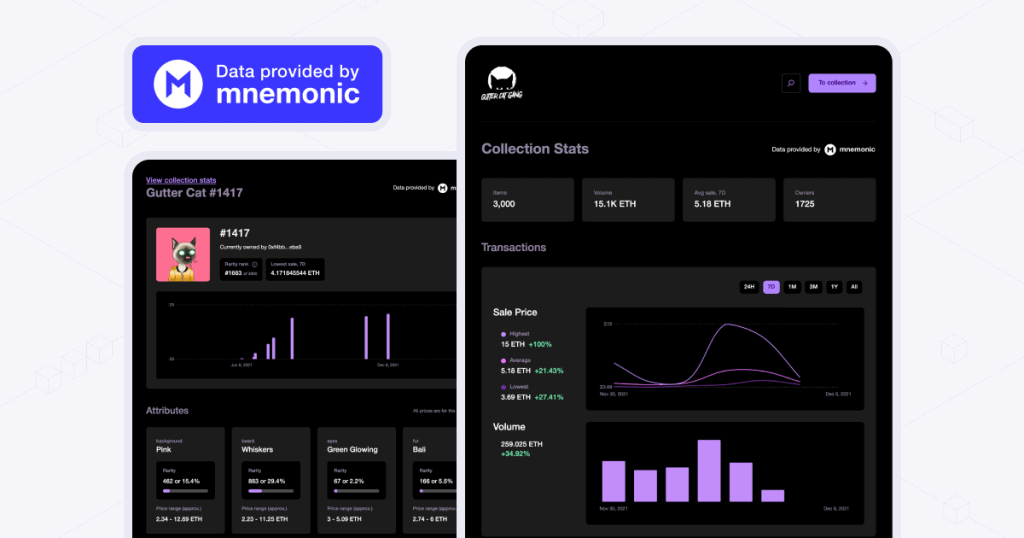Image resolution: width=1024 pixels, height=538 pixels.
Task: Click the 3.69 ETH lowest price value
Action: pyautogui.click(x=516, y=397)
